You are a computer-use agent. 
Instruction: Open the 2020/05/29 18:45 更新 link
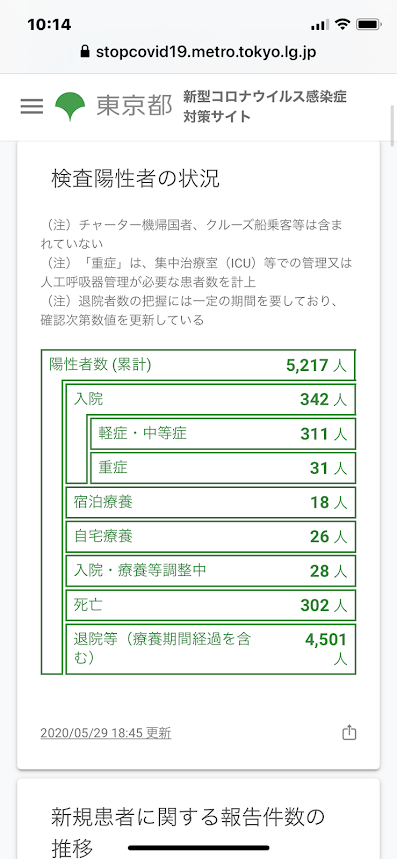106,732
